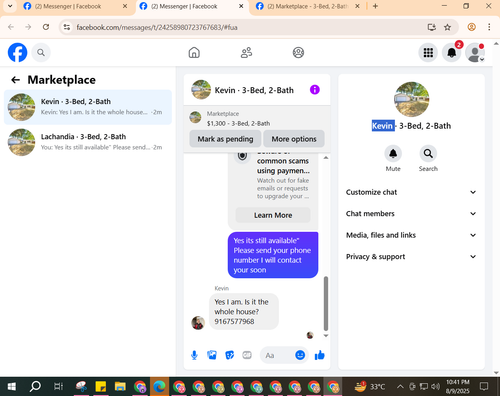Select the second Messenger browser tab
Viewport: 500px width, 396px height.
[x=192, y=6]
